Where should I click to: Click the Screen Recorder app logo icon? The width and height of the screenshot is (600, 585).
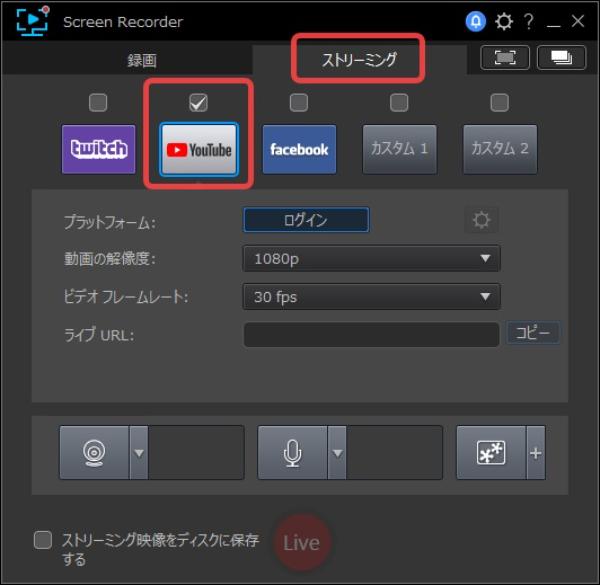coord(33,21)
